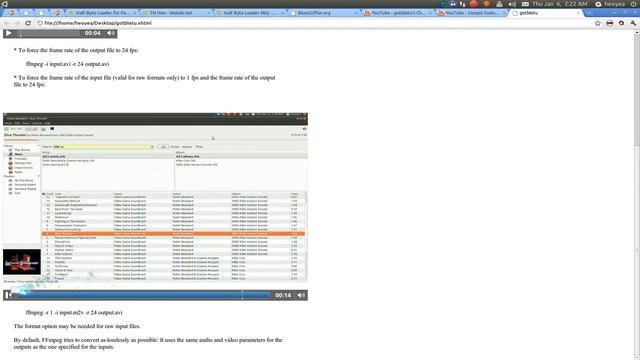Open the system volume indicator

click(x=512, y=4)
